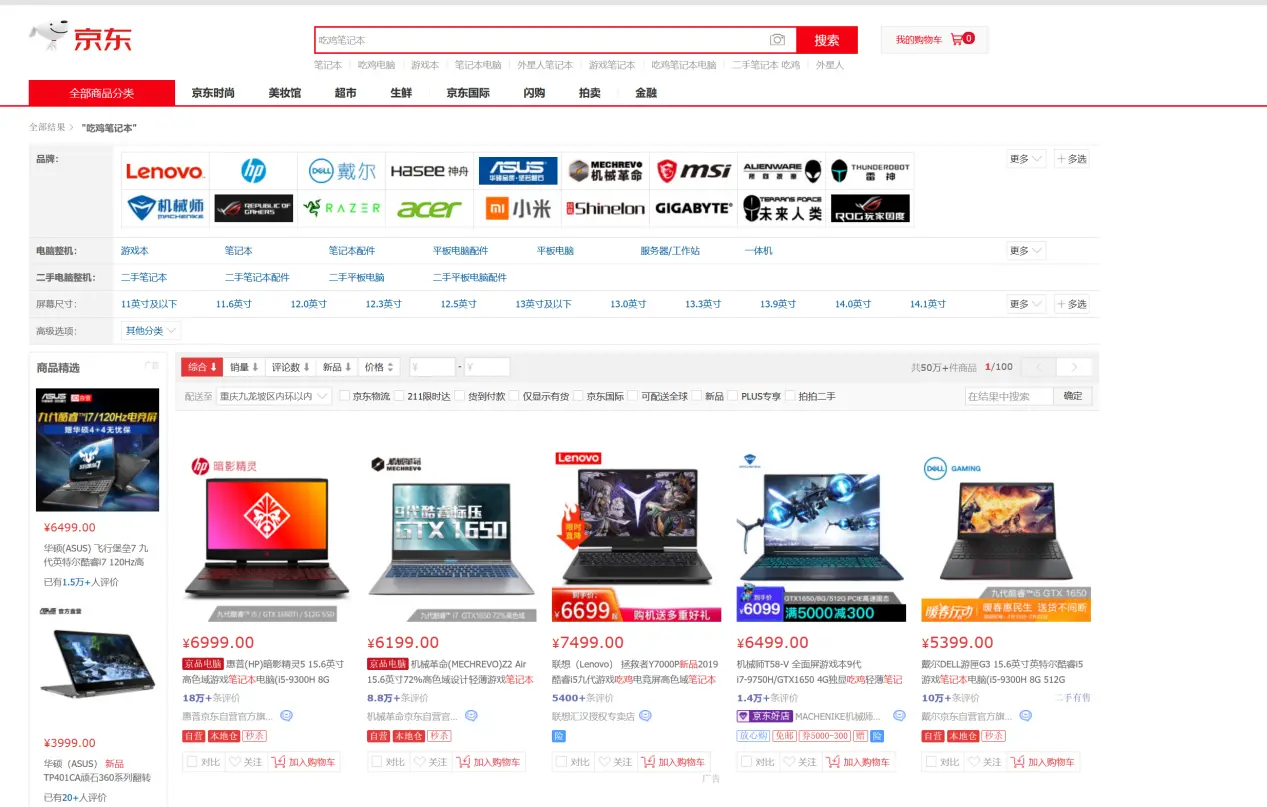This screenshot has height=807, width=1267.
Task: Expand 更多 in the 屏幕尺寸 row
Action: (x=1026, y=304)
